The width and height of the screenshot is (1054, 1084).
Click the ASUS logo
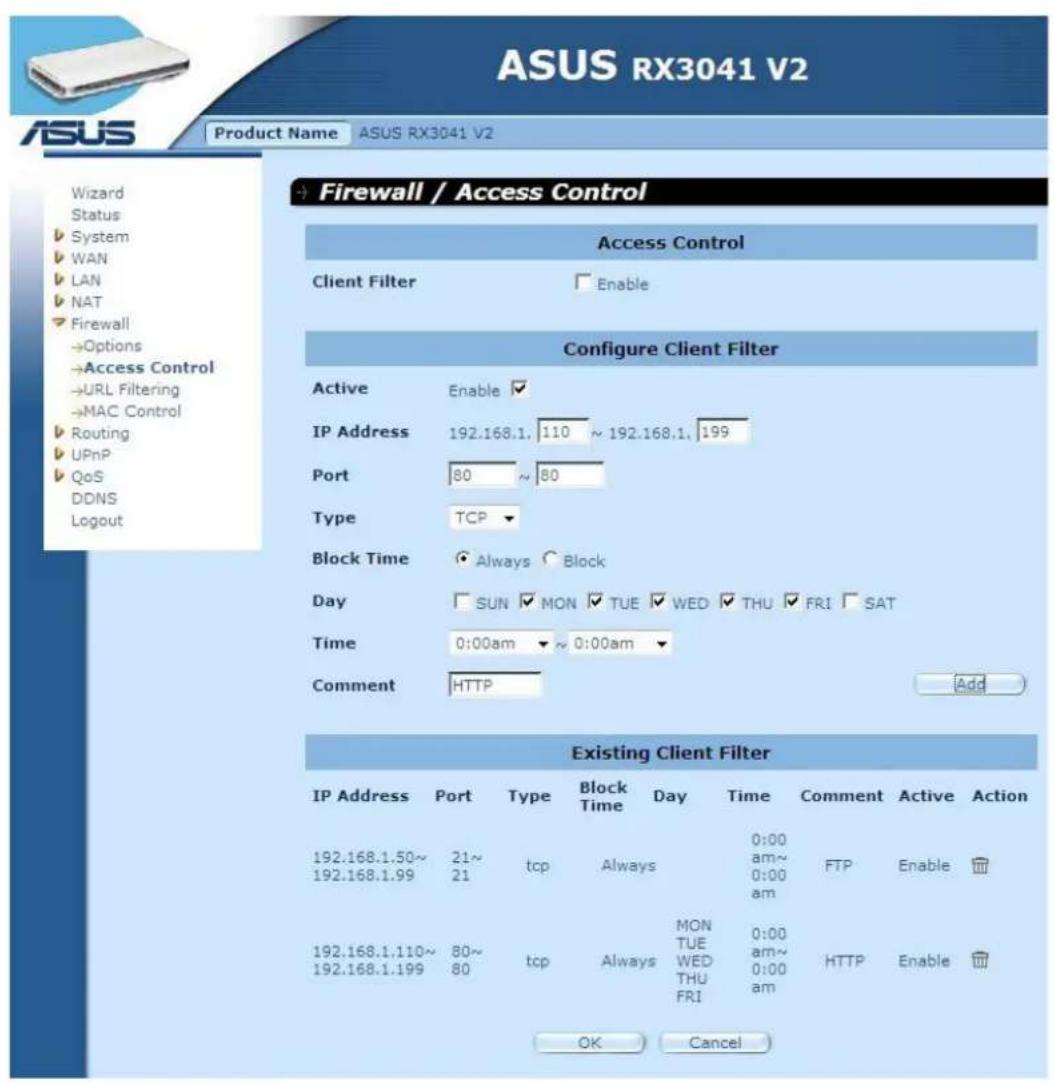coord(78,132)
